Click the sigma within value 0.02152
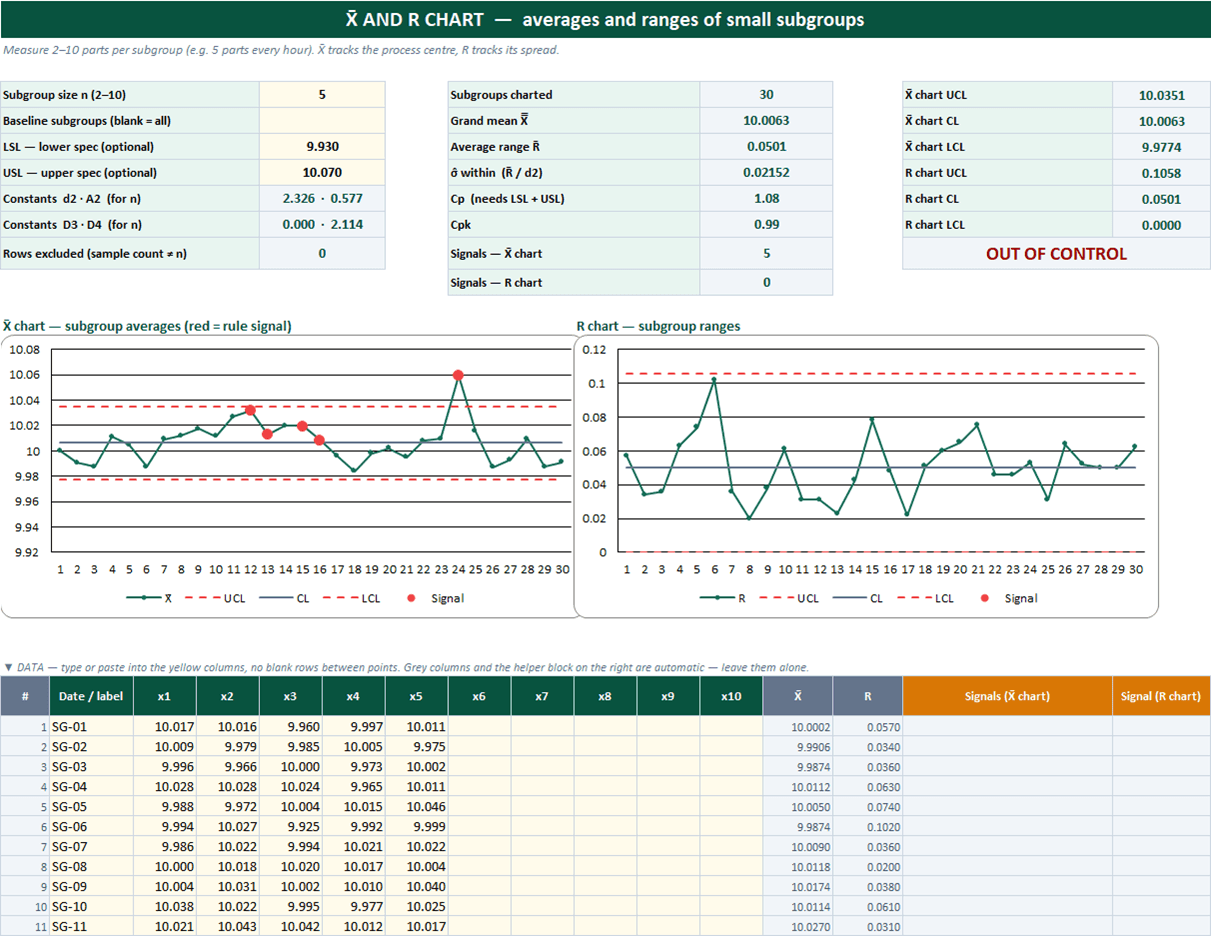The height and width of the screenshot is (936, 1211). click(x=766, y=173)
